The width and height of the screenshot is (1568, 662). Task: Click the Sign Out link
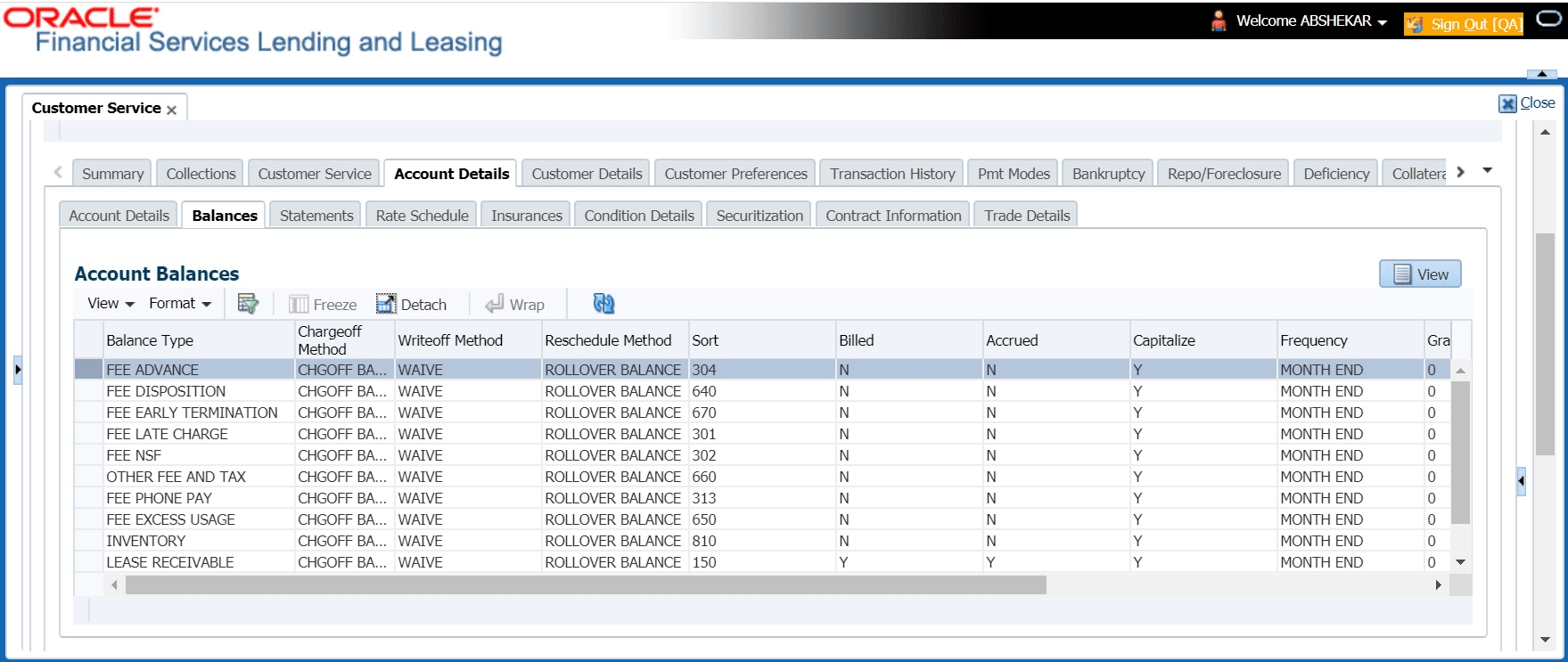(1475, 24)
